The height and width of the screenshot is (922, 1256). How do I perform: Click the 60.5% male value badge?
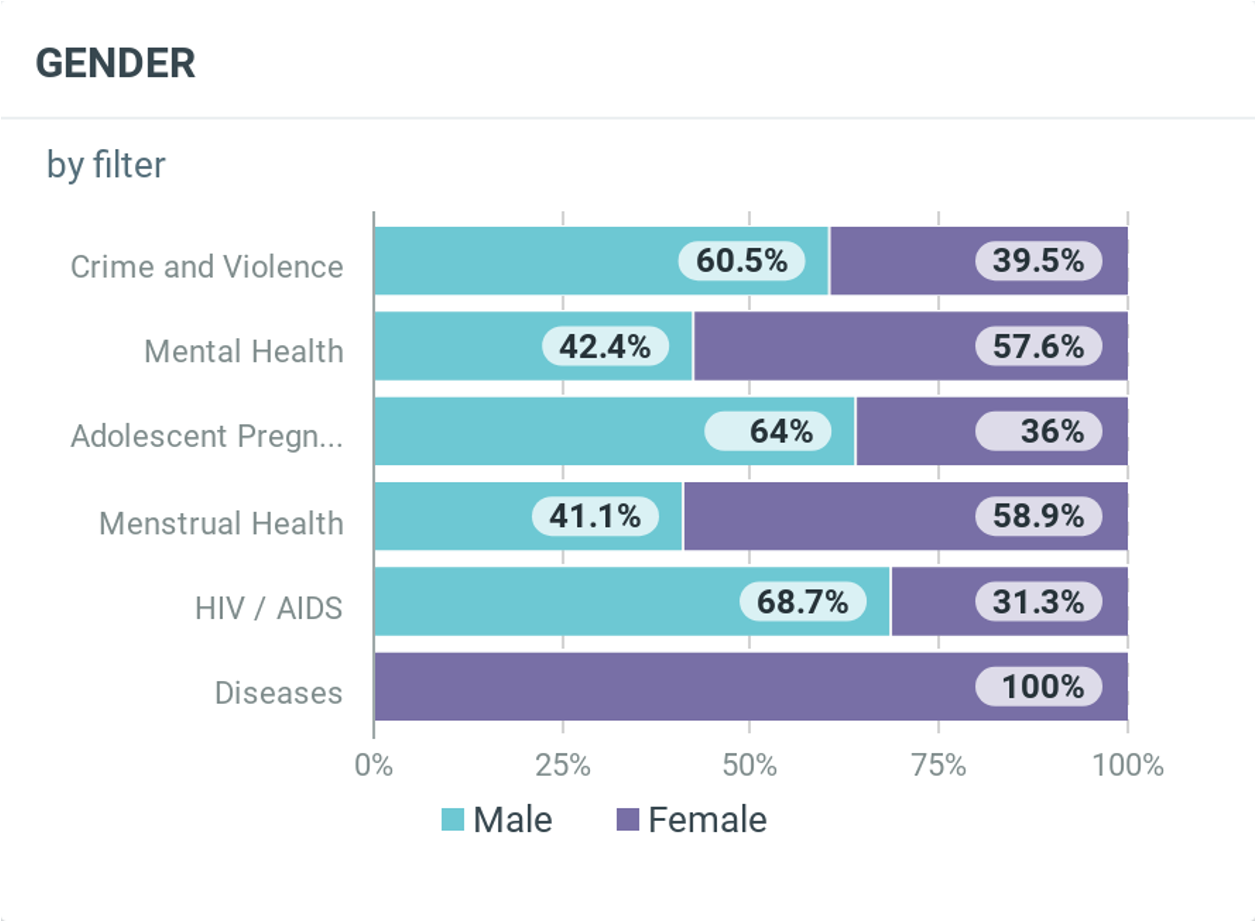(x=741, y=261)
